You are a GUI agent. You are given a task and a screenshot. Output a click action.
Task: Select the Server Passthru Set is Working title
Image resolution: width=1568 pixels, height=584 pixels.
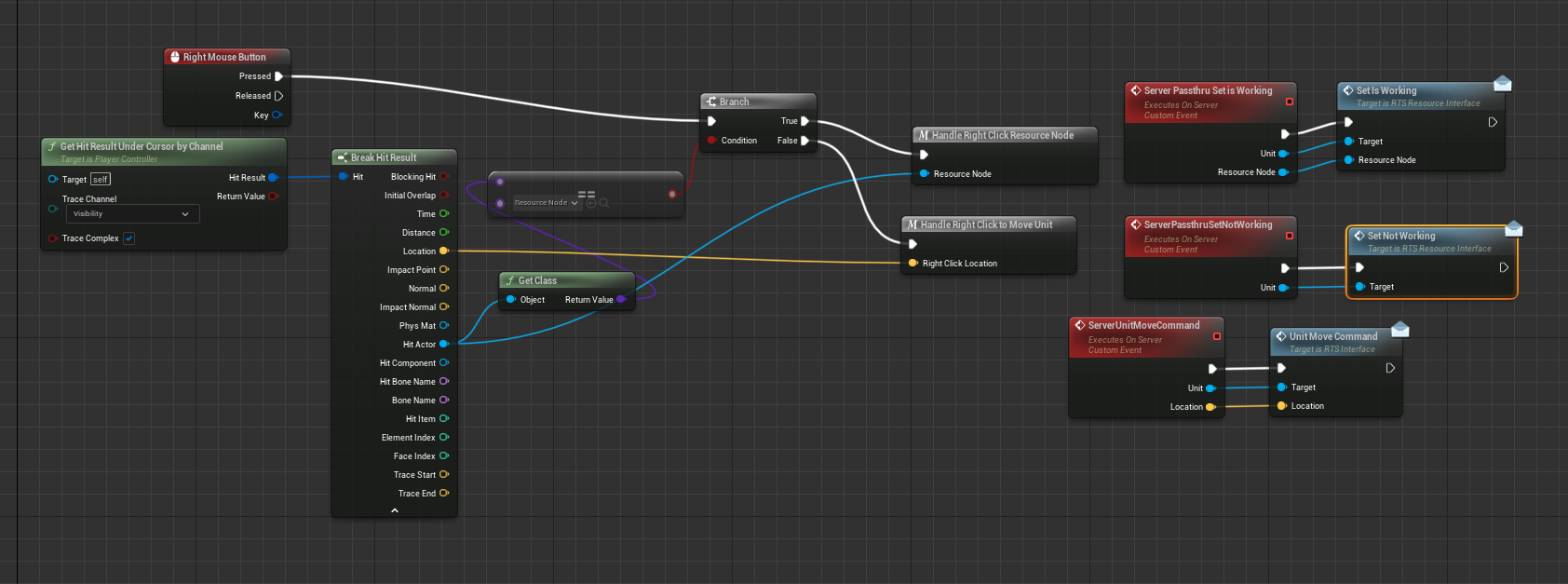pos(1208,90)
